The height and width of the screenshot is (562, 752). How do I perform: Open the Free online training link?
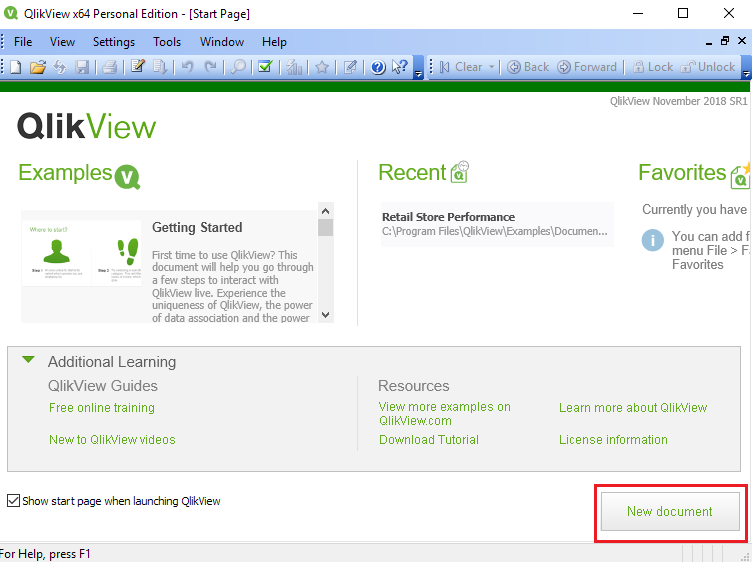coord(102,408)
